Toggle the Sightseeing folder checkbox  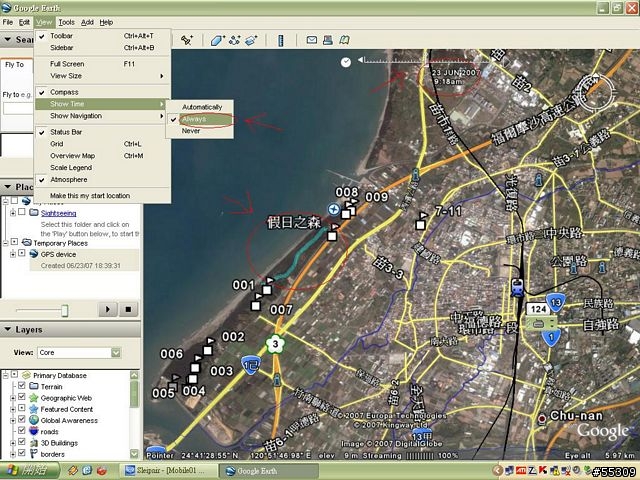pos(22,212)
